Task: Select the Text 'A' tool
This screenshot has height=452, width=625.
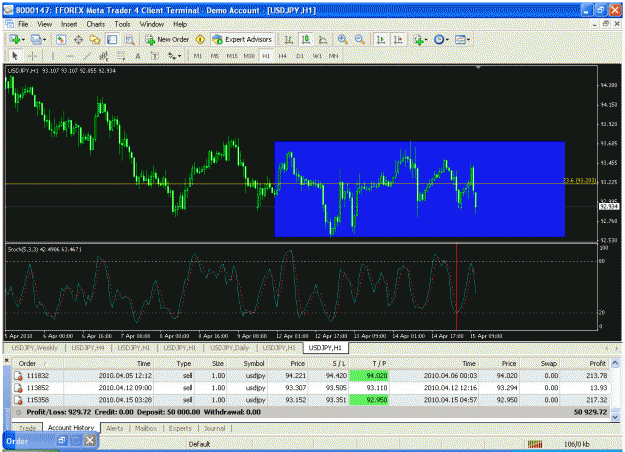Action: click(x=138, y=56)
